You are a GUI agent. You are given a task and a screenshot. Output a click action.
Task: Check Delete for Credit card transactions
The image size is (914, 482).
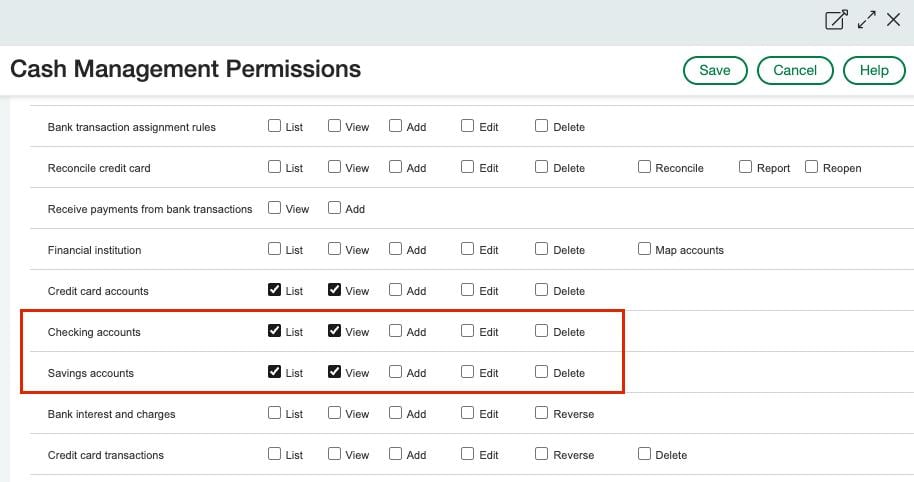pyautogui.click(x=645, y=454)
